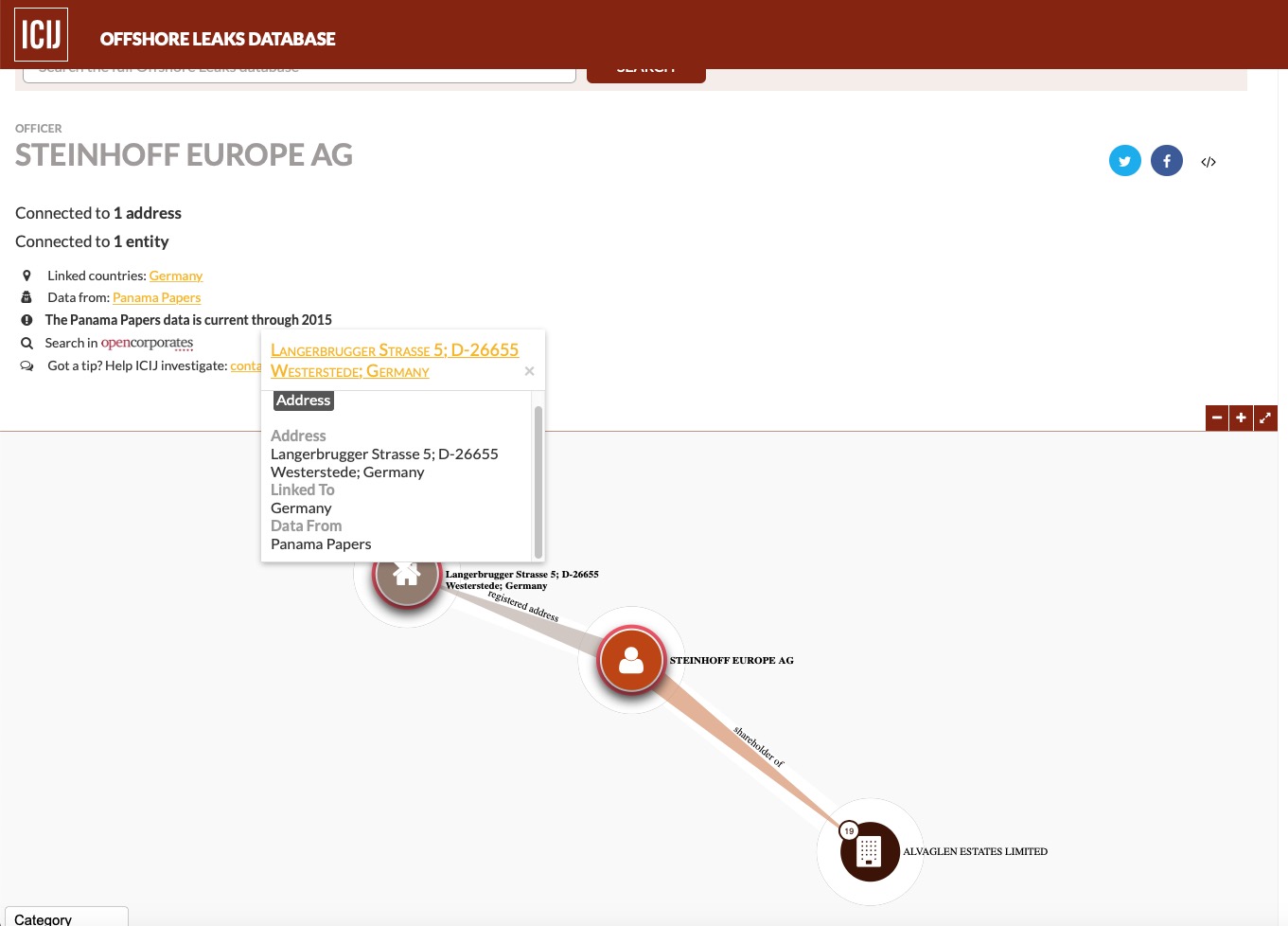The image size is (1288, 926).
Task: Click the Address tag in popup
Action: point(304,401)
